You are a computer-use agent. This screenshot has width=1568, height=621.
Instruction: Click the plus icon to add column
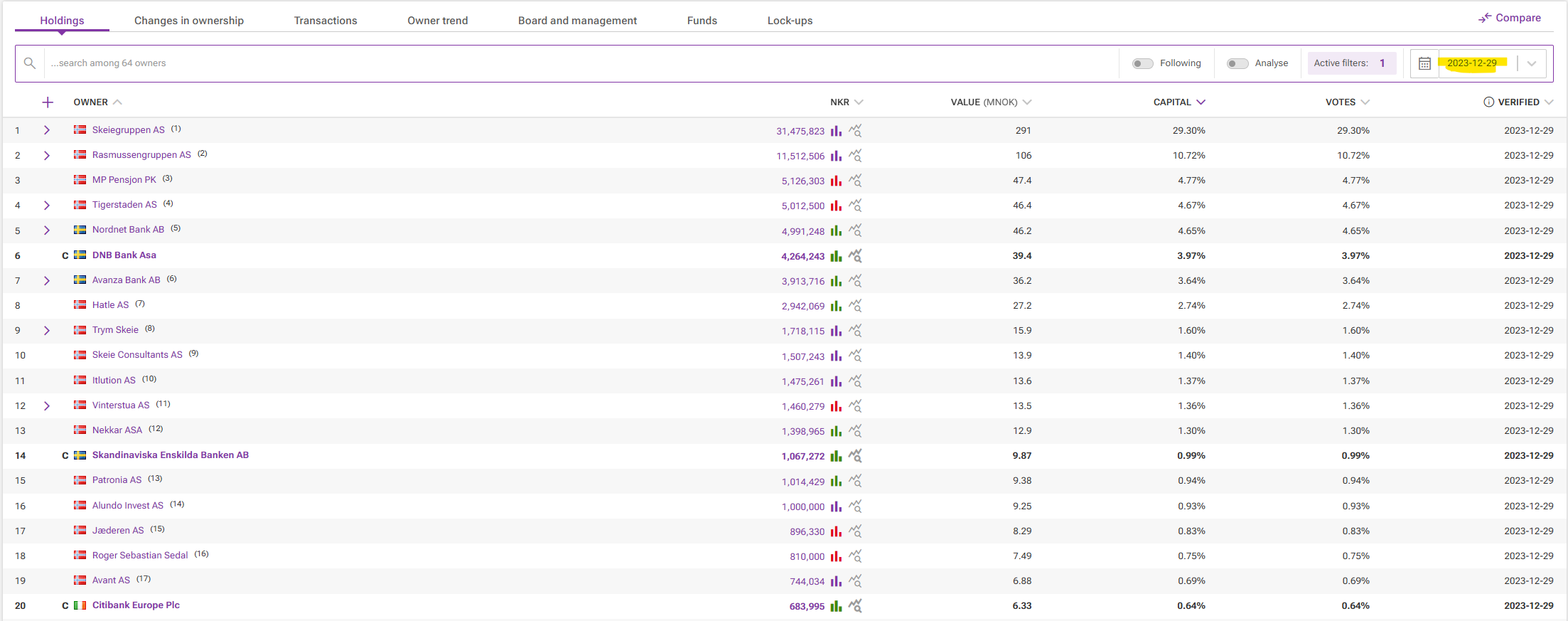48,102
